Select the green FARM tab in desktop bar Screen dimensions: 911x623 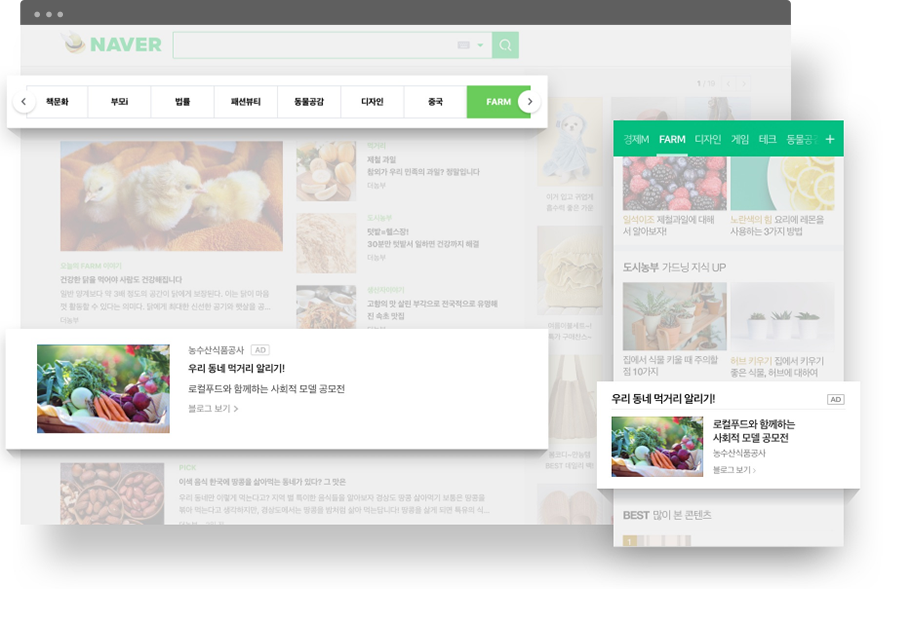point(498,102)
